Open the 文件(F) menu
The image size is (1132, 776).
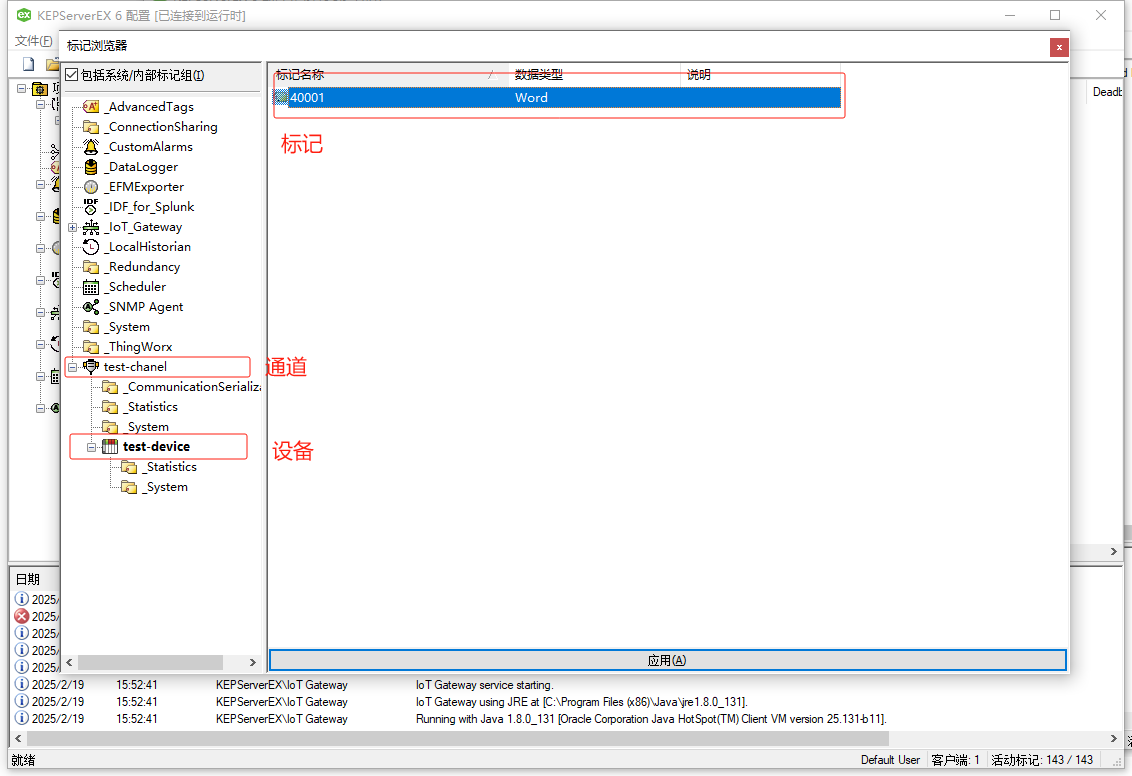coord(33,41)
